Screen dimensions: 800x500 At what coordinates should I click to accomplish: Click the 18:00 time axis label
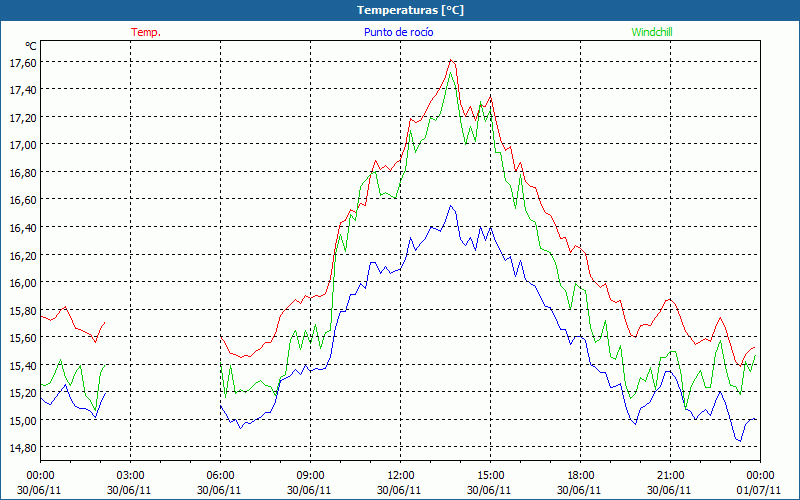pos(581,476)
